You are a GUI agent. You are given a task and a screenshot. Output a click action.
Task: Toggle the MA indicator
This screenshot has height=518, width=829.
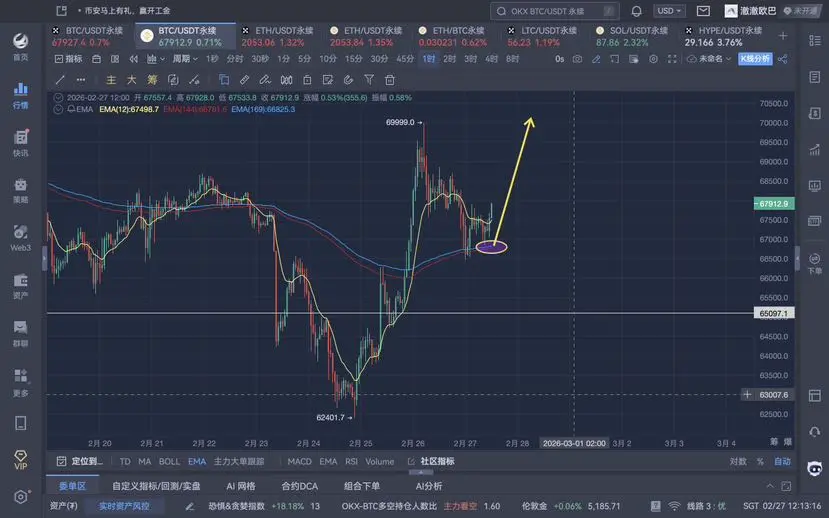[144, 461]
